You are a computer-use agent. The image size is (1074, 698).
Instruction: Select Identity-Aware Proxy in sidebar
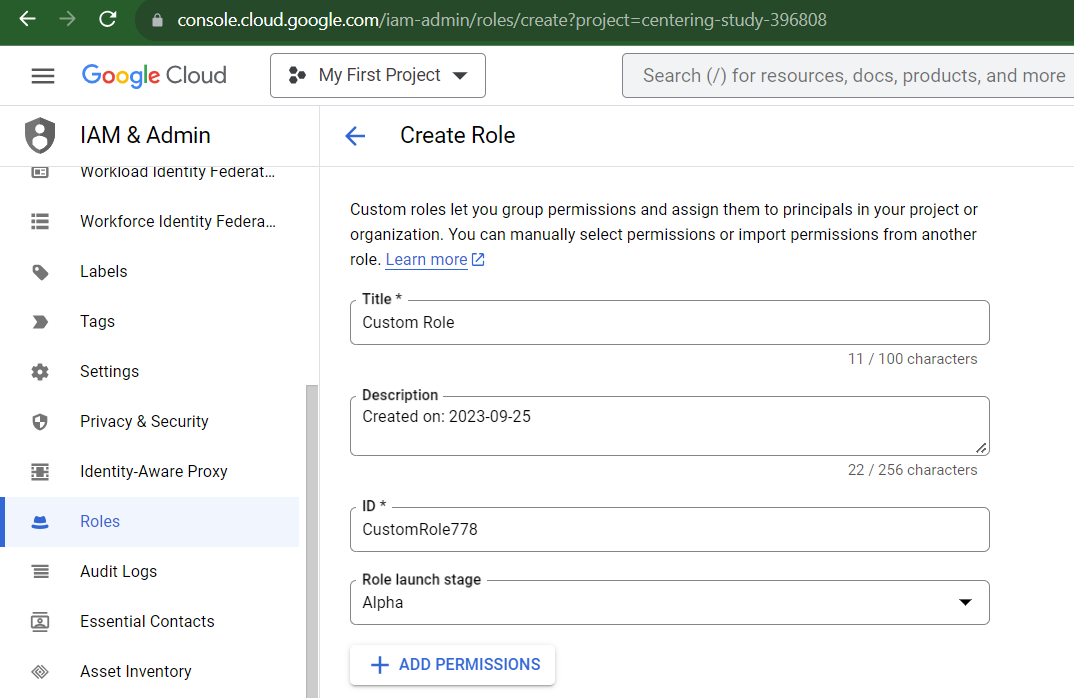pyautogui.click(x=153, y=472)
